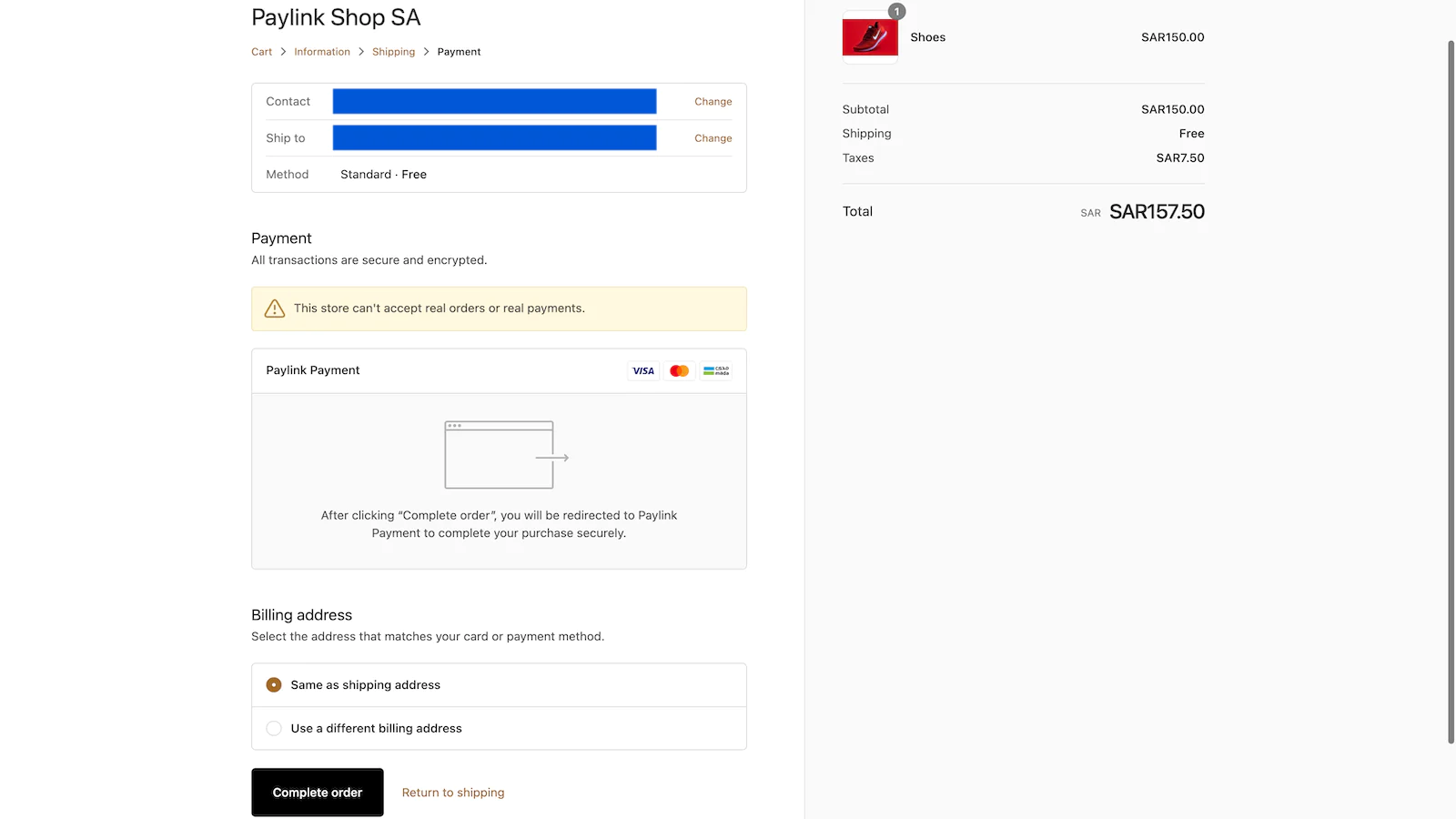Click the SAR157.50 total amount

[1157, 212]
